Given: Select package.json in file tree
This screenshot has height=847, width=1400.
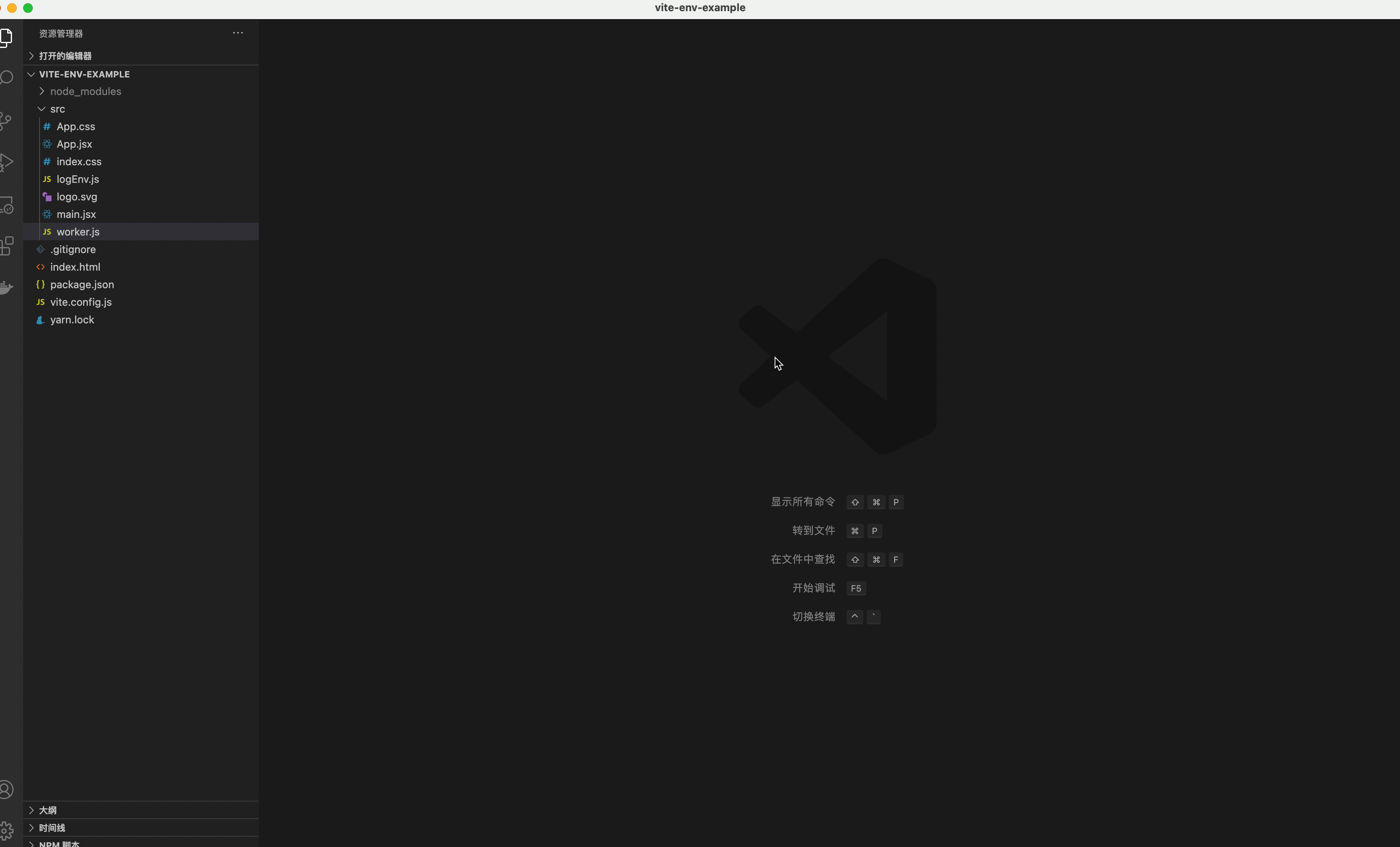Looking at the screenshot, I should coord(82,285).
